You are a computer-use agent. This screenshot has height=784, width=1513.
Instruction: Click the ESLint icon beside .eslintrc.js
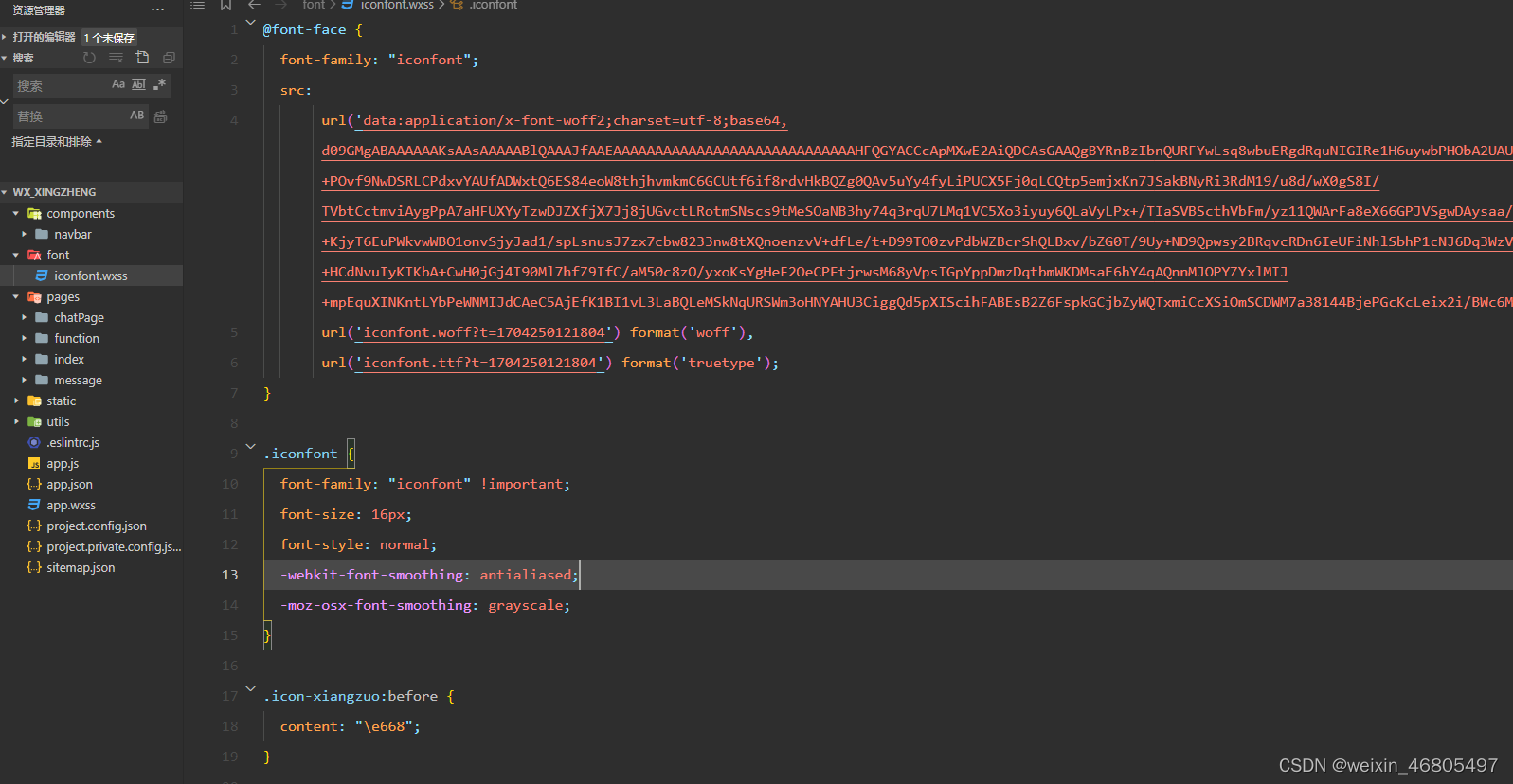click(x=34, y=443)
